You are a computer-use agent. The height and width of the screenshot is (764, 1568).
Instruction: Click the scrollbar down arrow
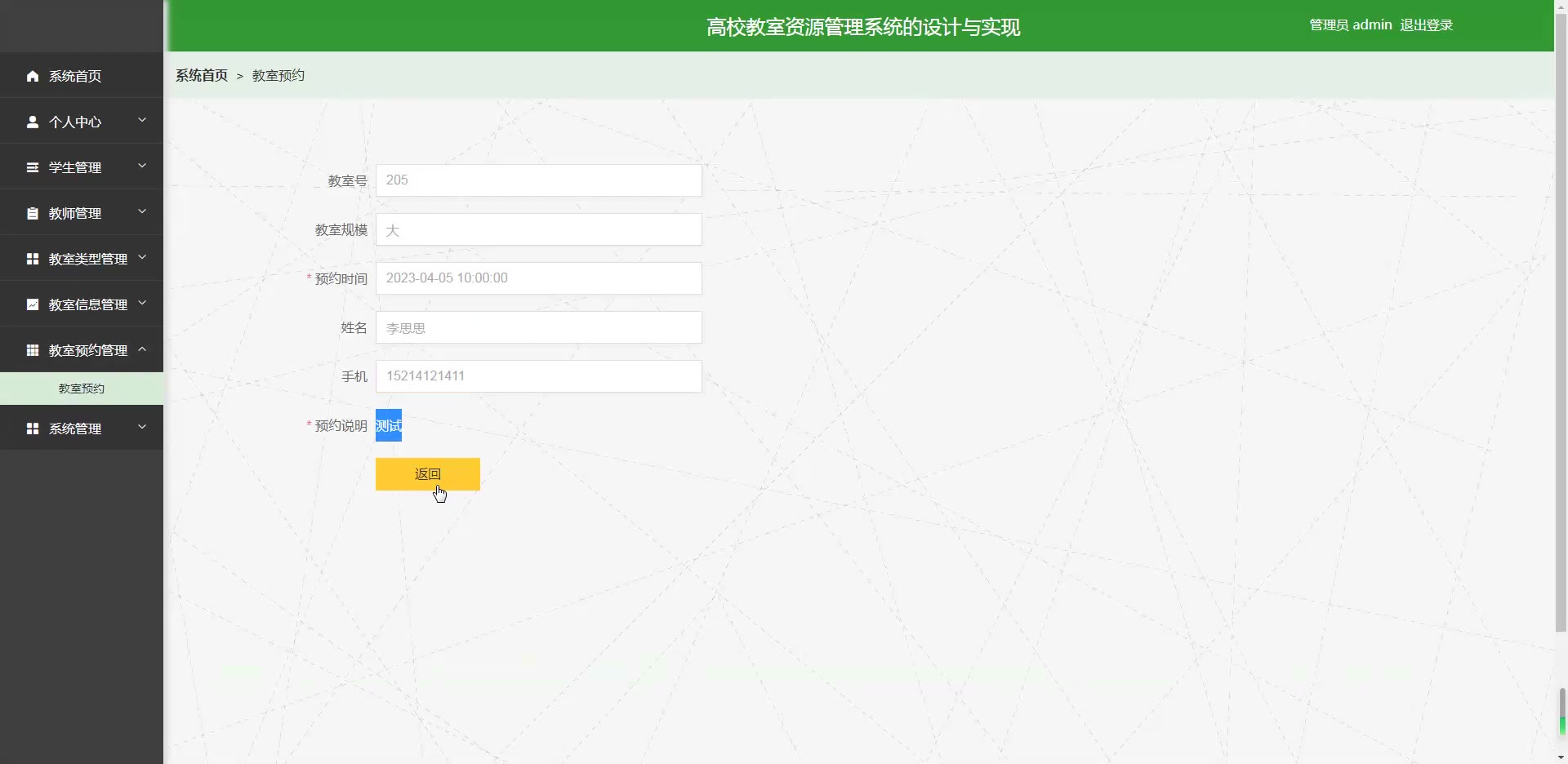click(x=1561, y=757)
